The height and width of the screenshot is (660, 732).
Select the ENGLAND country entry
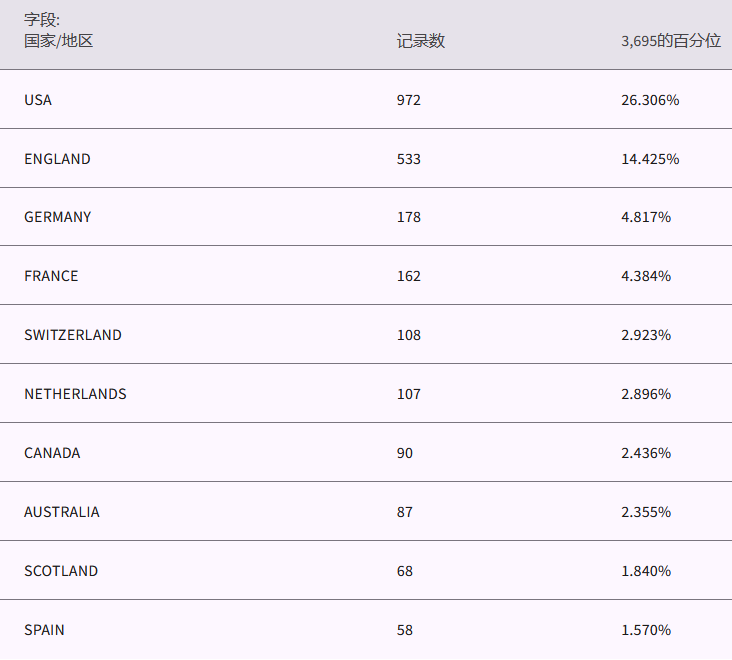pyautogui.click(x=57, y=159)
